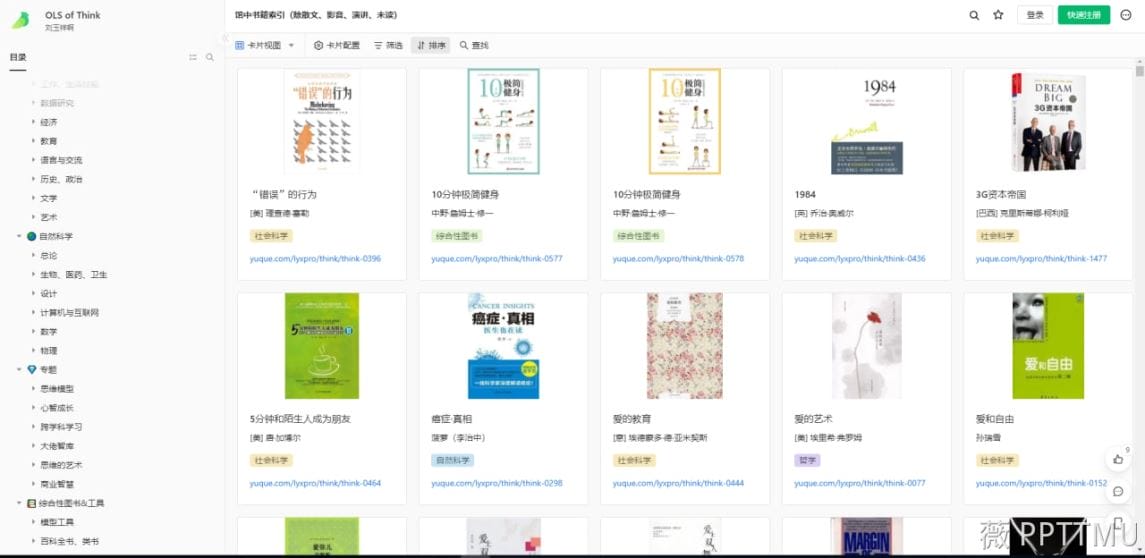Click the 筛选 filter button
Screen dimensions: 1145x558
pyautogui.click(x=388, y=45)
